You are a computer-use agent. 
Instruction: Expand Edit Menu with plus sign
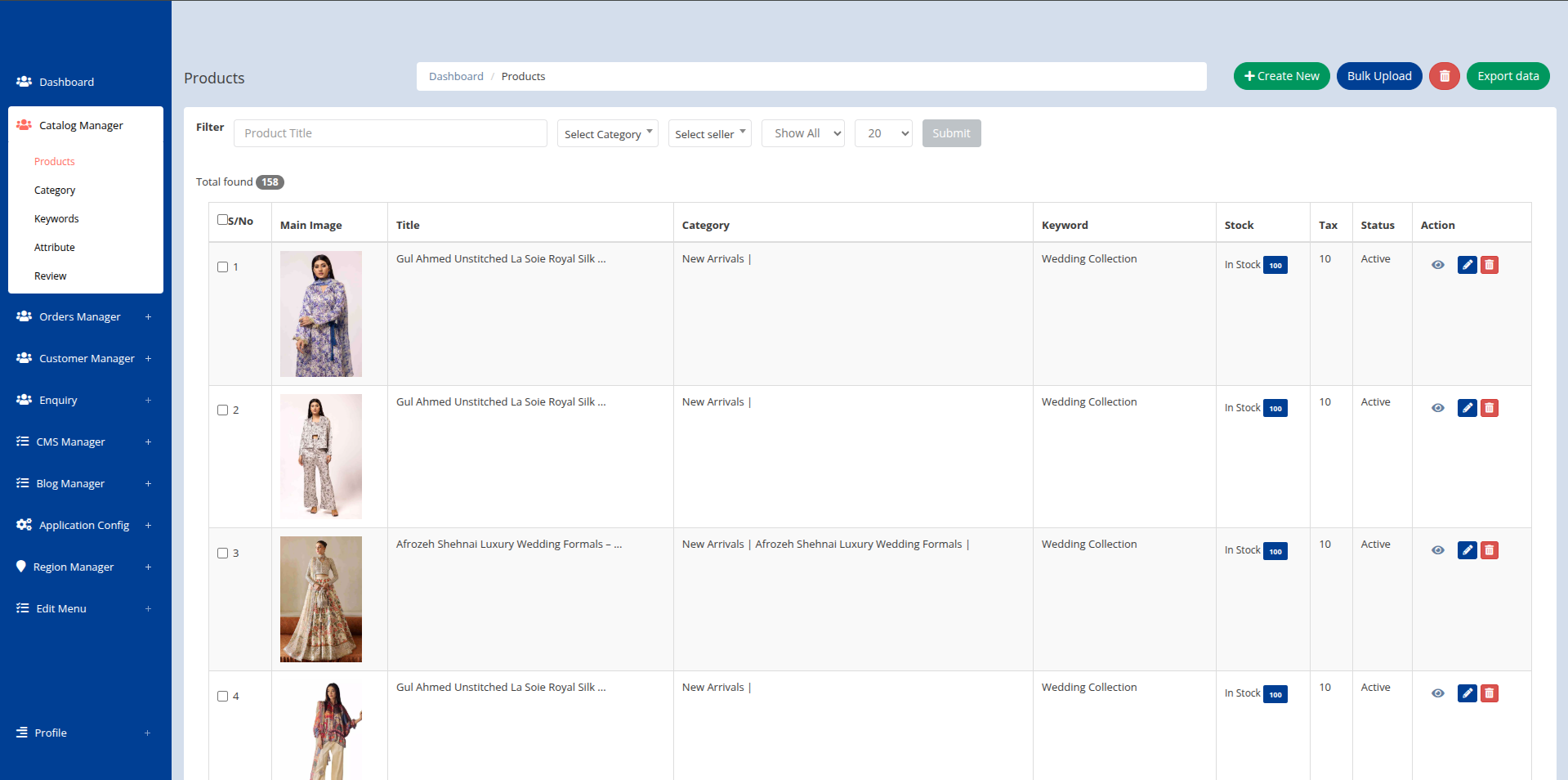[148, 608]
